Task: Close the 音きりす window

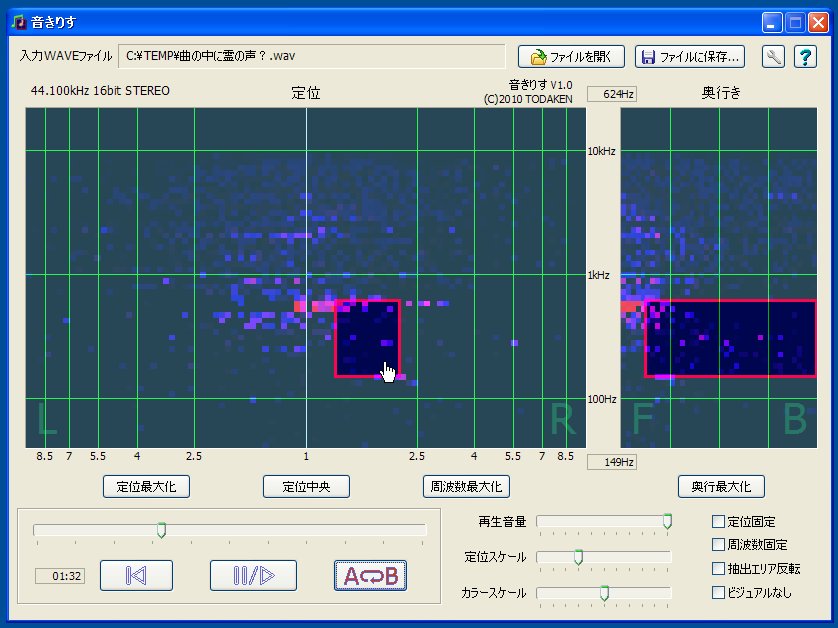Action: point(818,23)
